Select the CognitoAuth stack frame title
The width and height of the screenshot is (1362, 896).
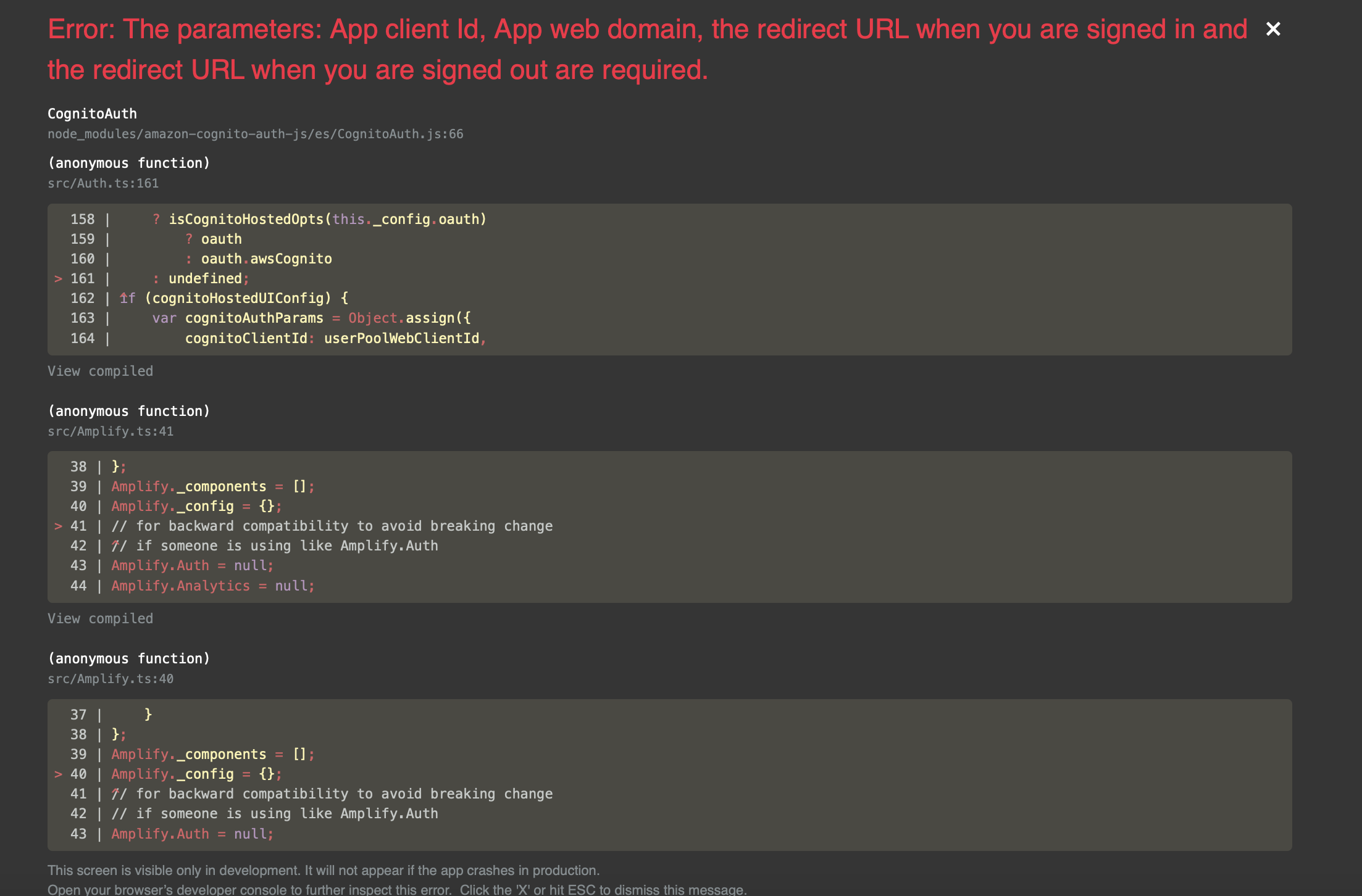(x=91, y=113)
